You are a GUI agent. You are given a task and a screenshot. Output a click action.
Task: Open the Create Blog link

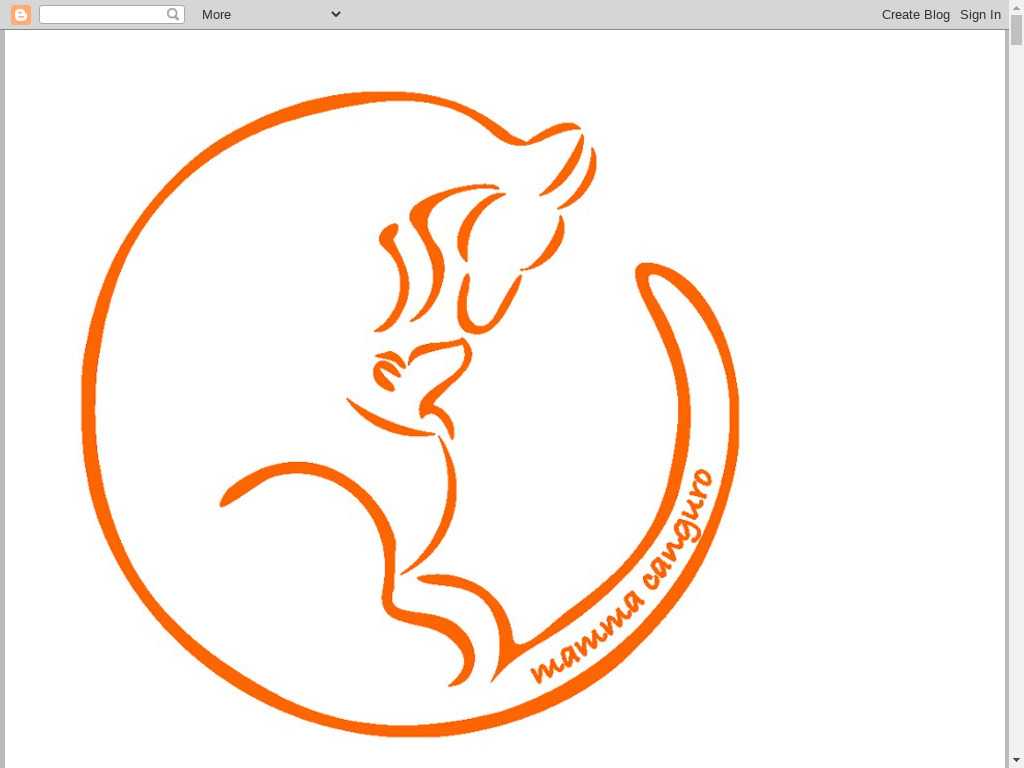coord(915,14)
